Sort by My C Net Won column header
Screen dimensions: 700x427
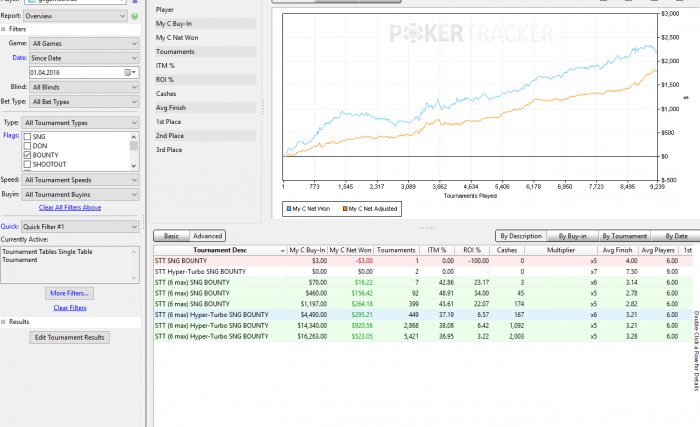tap(350, 250)
